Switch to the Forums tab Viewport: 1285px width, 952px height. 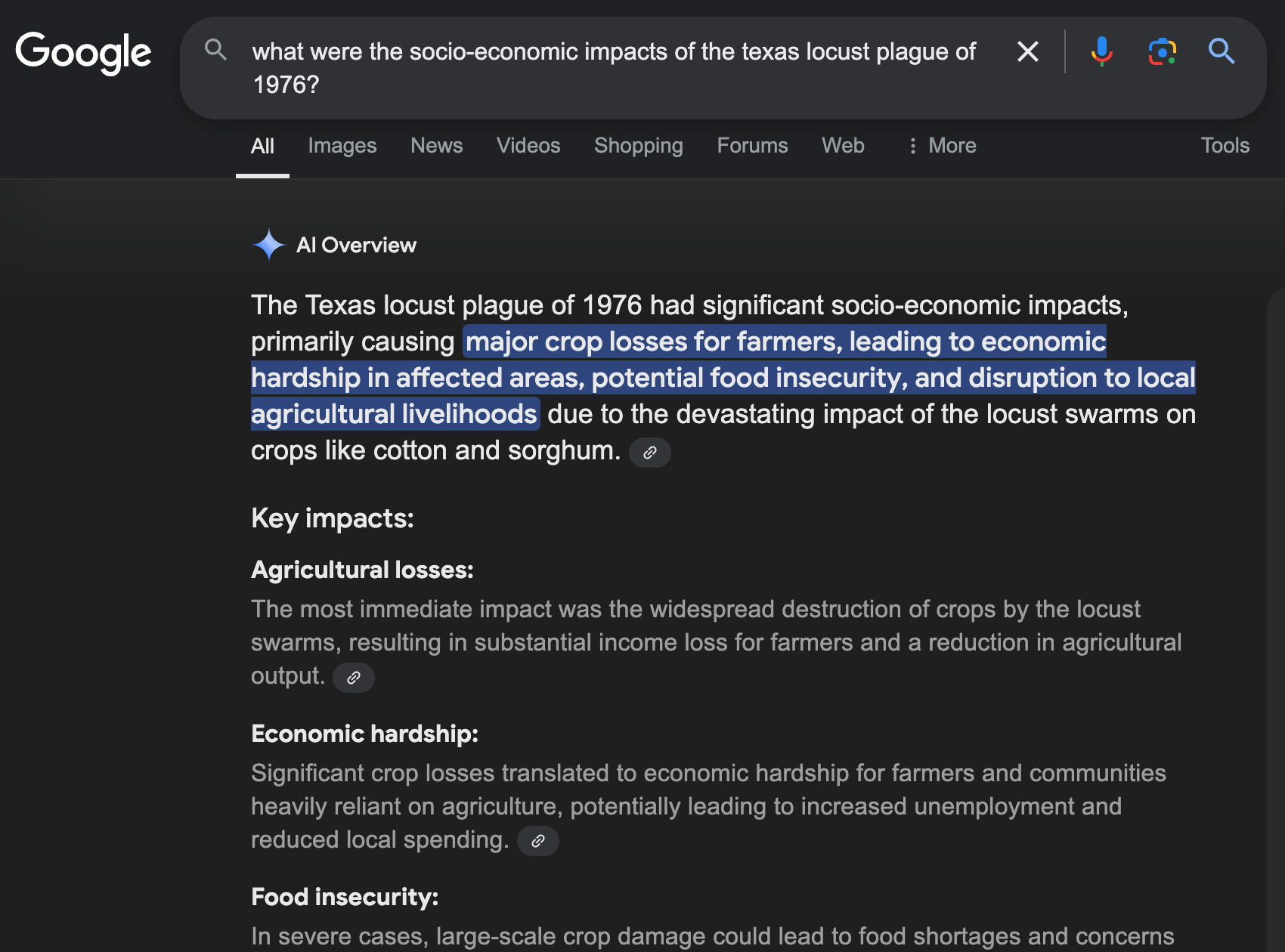coord(753,146)
